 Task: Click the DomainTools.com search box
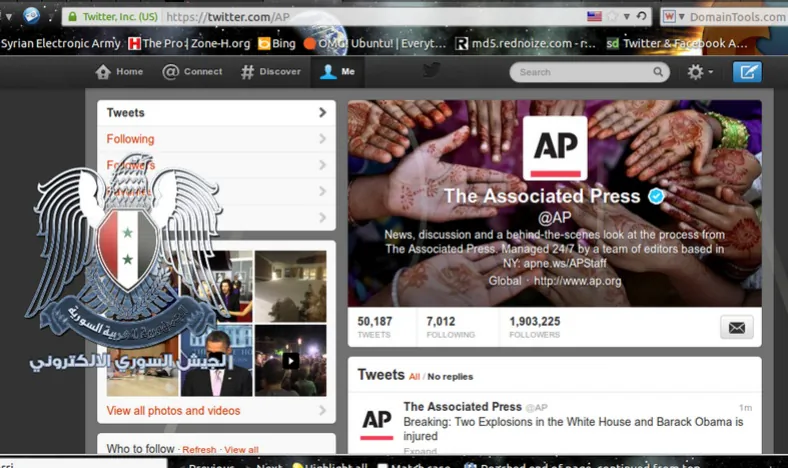coord(737,17)
